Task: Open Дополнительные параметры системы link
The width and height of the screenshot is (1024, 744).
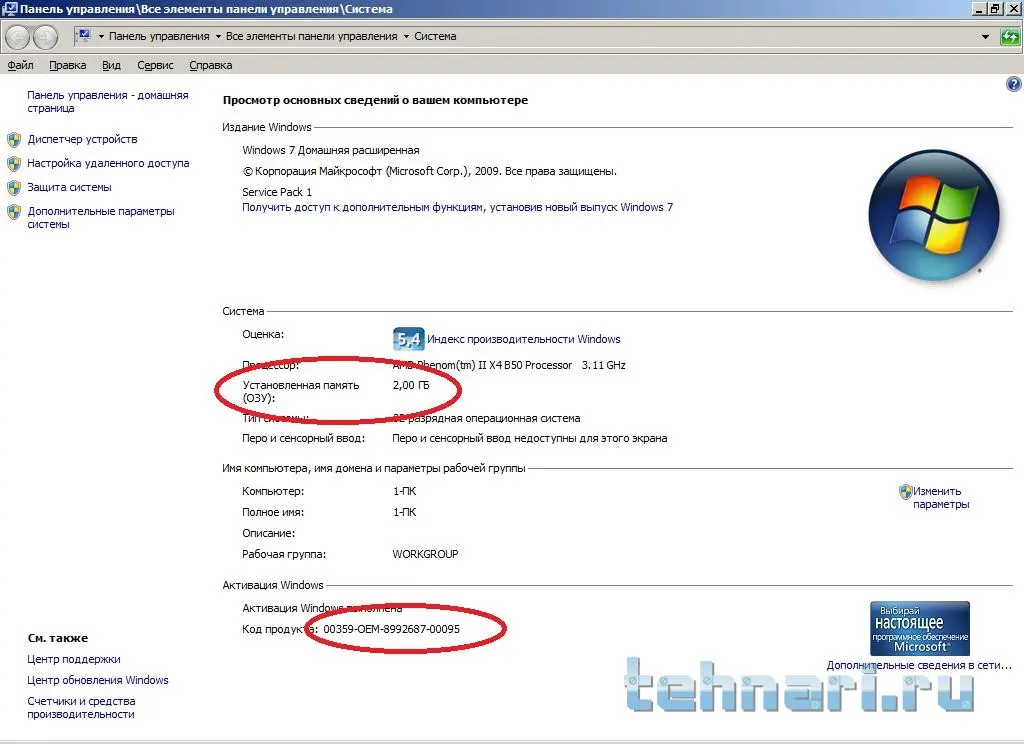Action: [101, 218]
